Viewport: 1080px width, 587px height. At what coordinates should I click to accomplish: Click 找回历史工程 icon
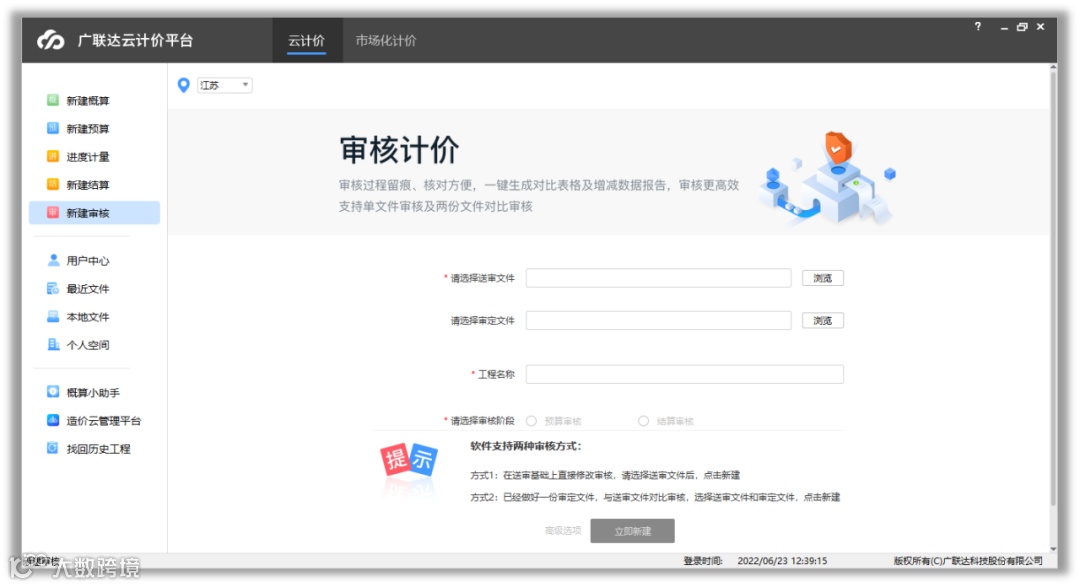tap(52, 449)
